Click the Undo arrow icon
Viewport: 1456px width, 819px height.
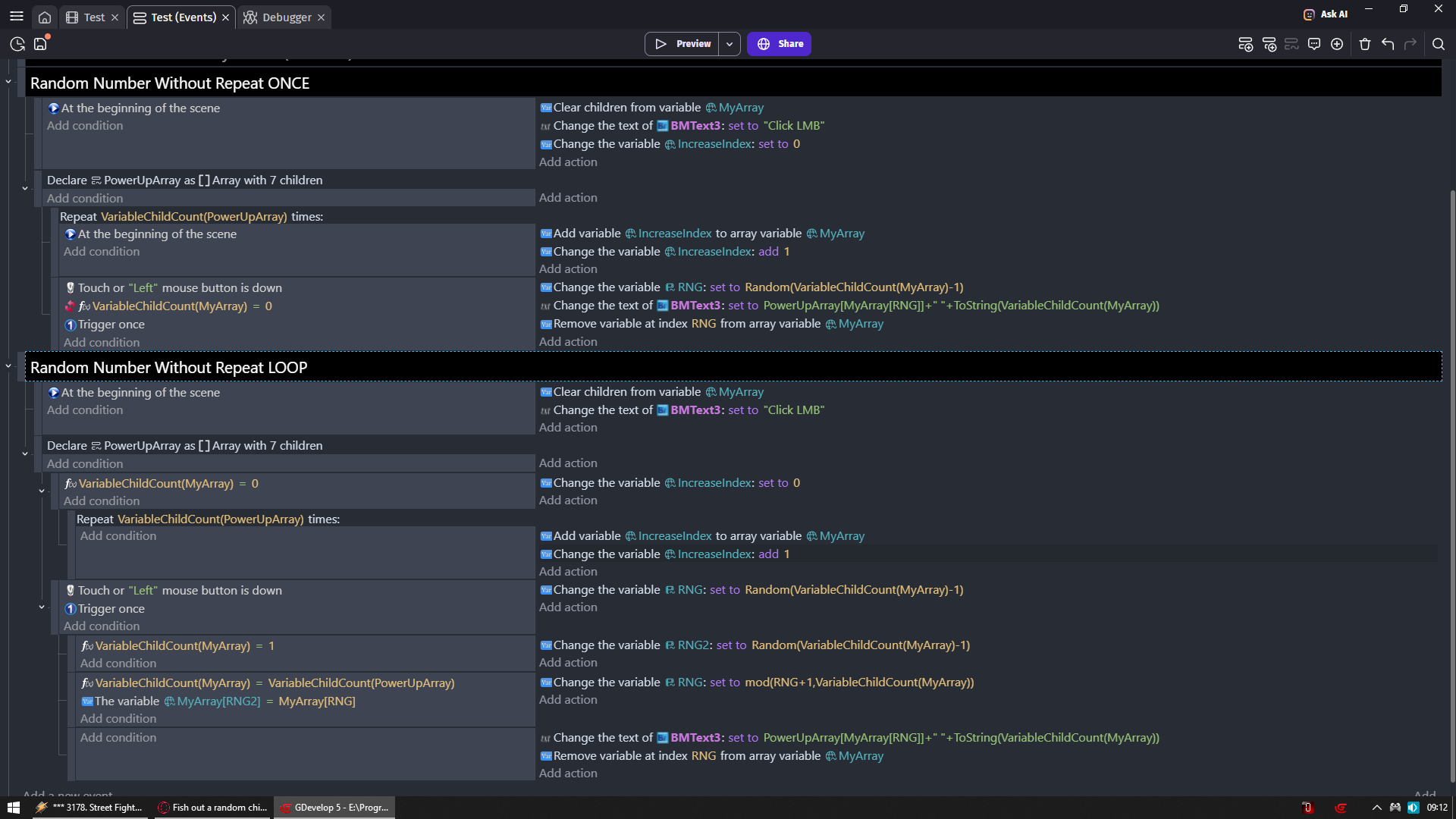click(x=1388, y=44)
